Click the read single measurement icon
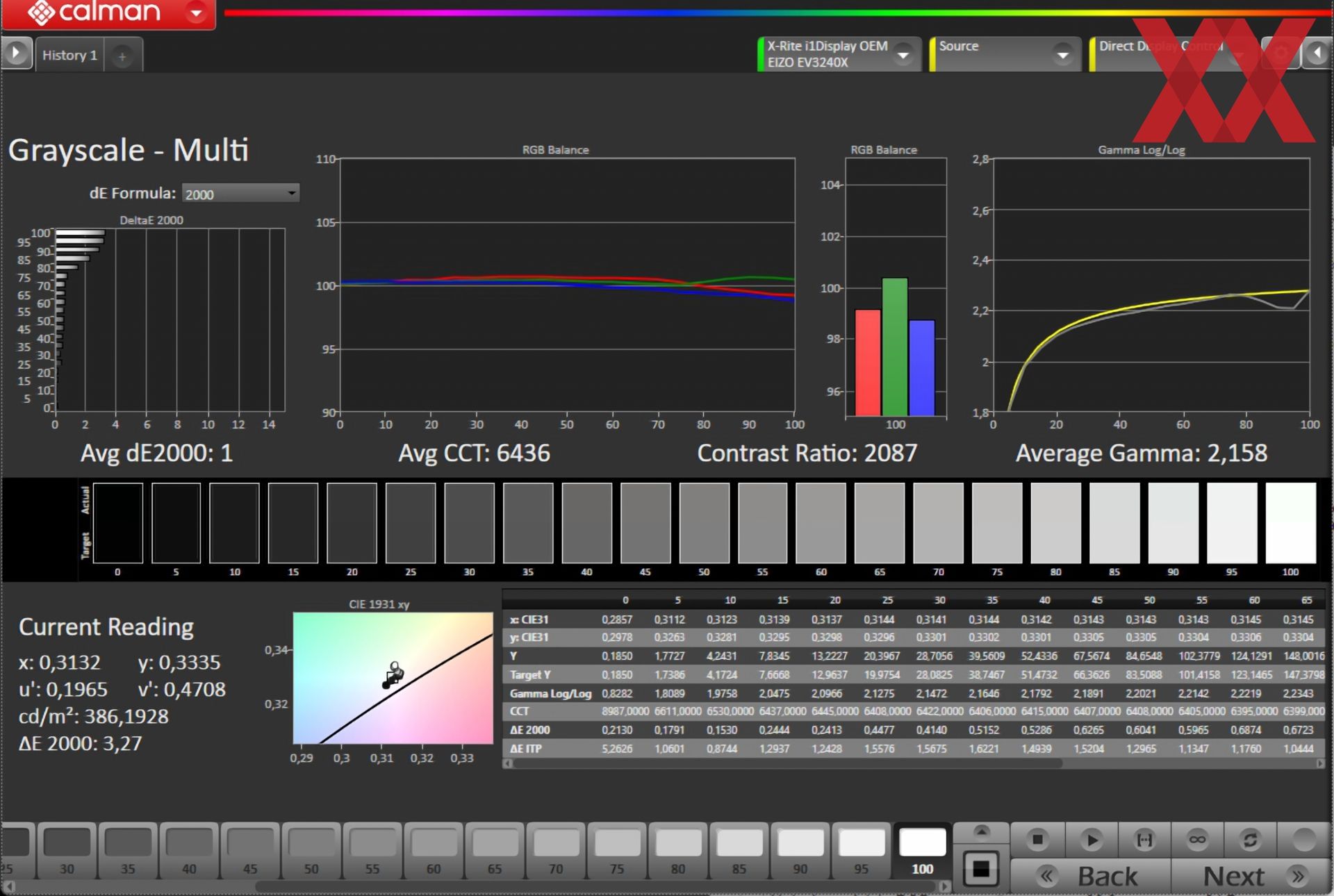Image resolution: width=1334 pixels, height=896 pixels. (x=1144, y=840)
